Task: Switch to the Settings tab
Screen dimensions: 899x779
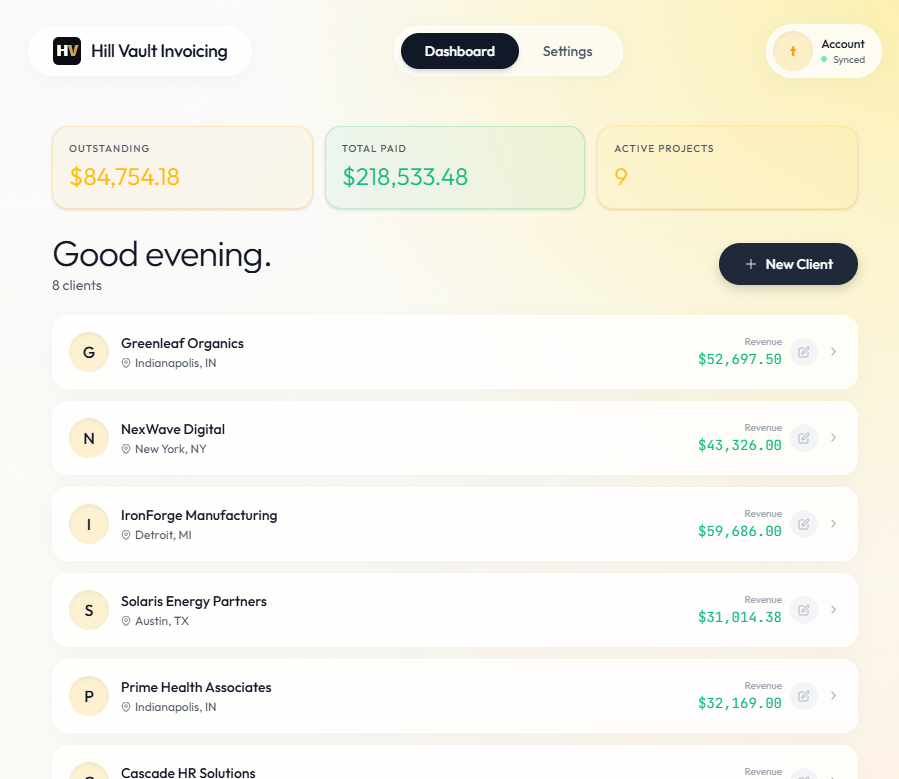Action: (567, 50)
